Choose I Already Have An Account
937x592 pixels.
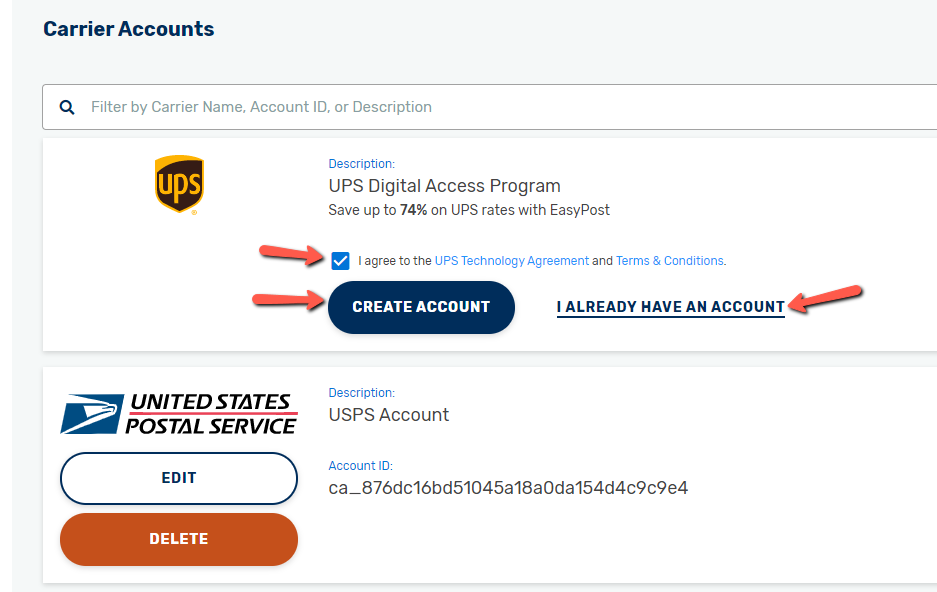coord(670,307)
